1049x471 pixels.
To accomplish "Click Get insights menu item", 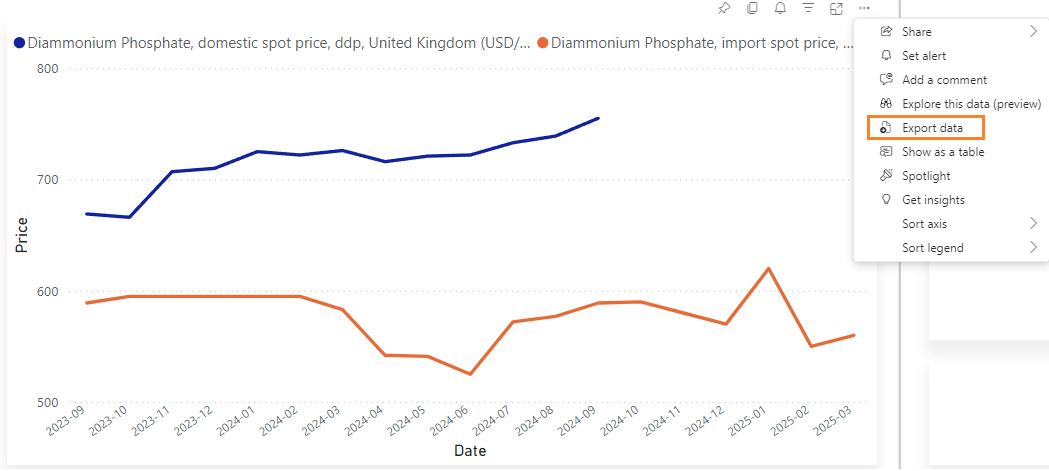I will [x=933, y=200].
